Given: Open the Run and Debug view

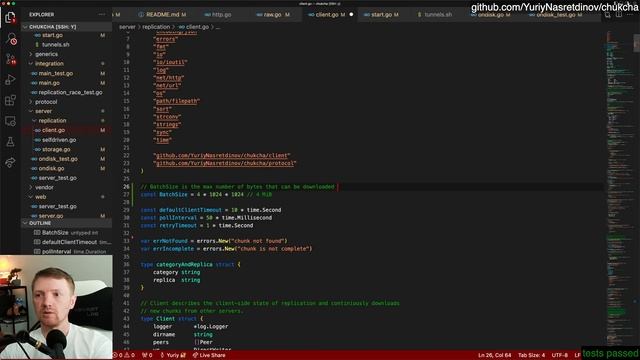Looking at the screenshot, I should tap(10, 80).
